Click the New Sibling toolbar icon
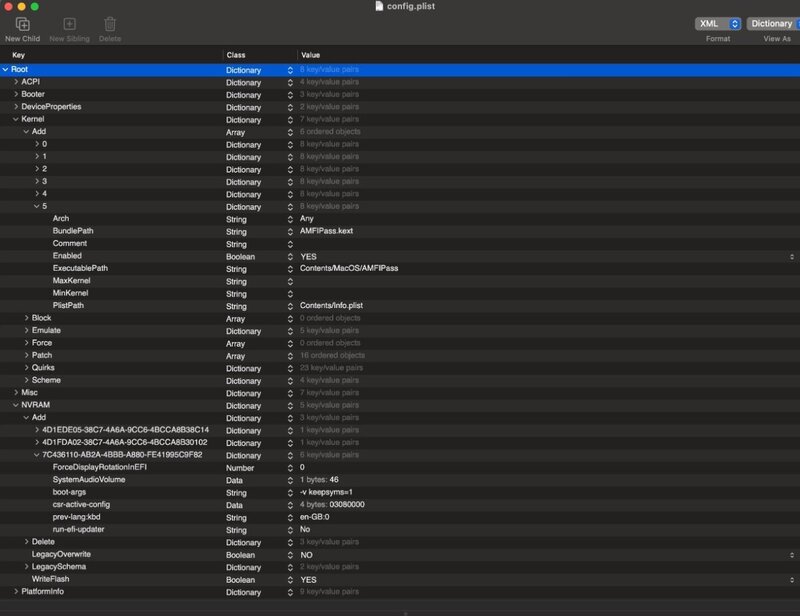Image resolution: width=800 pixels, height=616 pixels. pos(69,24)
